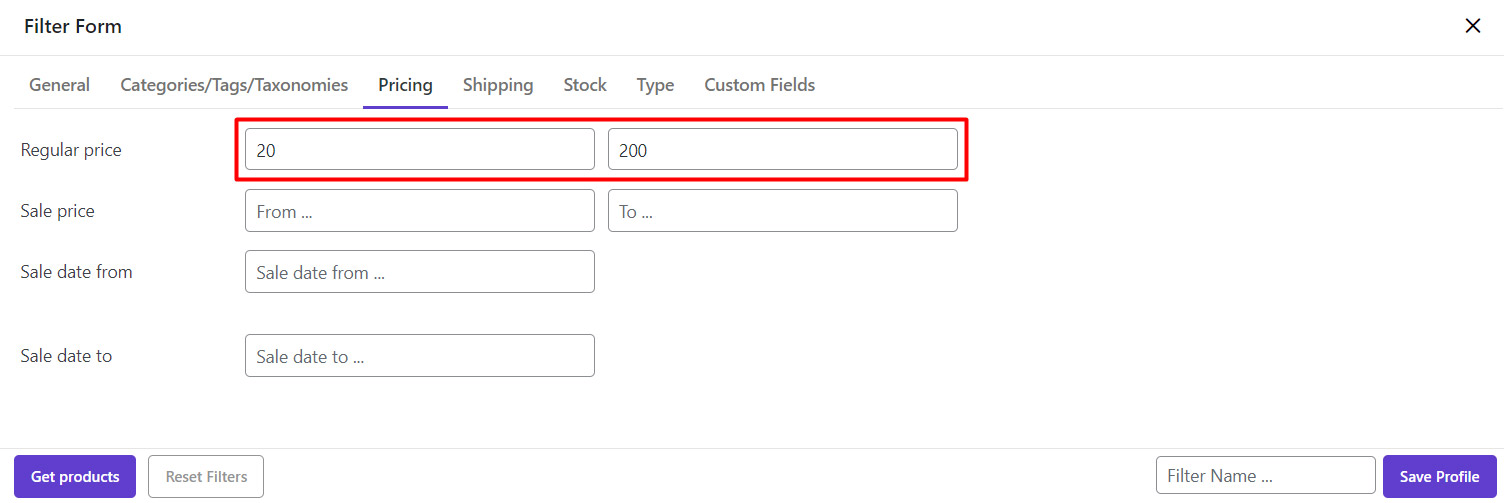Click the Save Profile button
The image size is (1504, 503).
click(x=1439, y=477)
